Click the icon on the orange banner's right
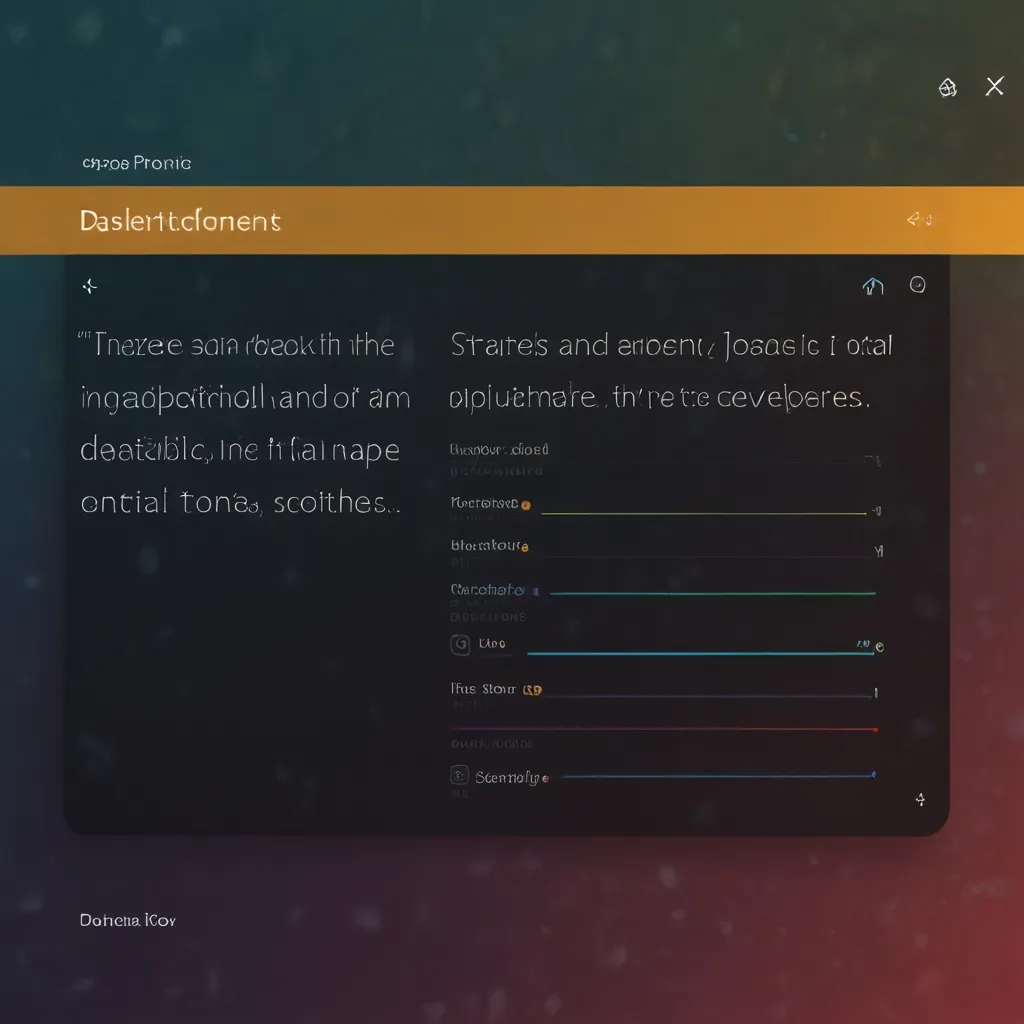 tap(919, 219)
